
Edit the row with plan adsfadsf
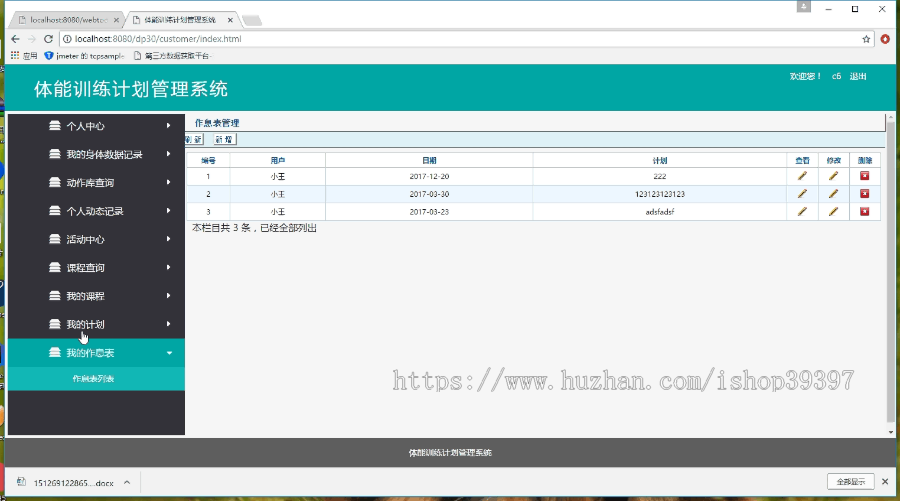point(833,212)
